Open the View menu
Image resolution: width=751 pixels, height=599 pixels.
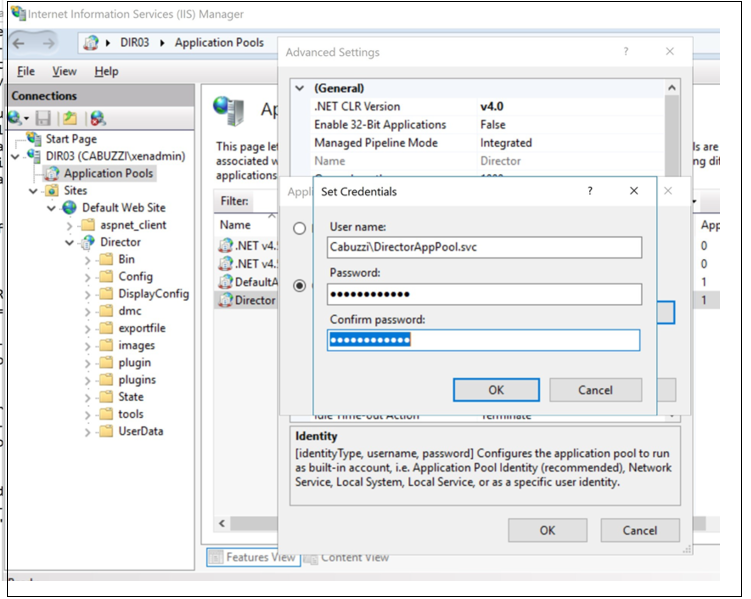pos(64,72)
